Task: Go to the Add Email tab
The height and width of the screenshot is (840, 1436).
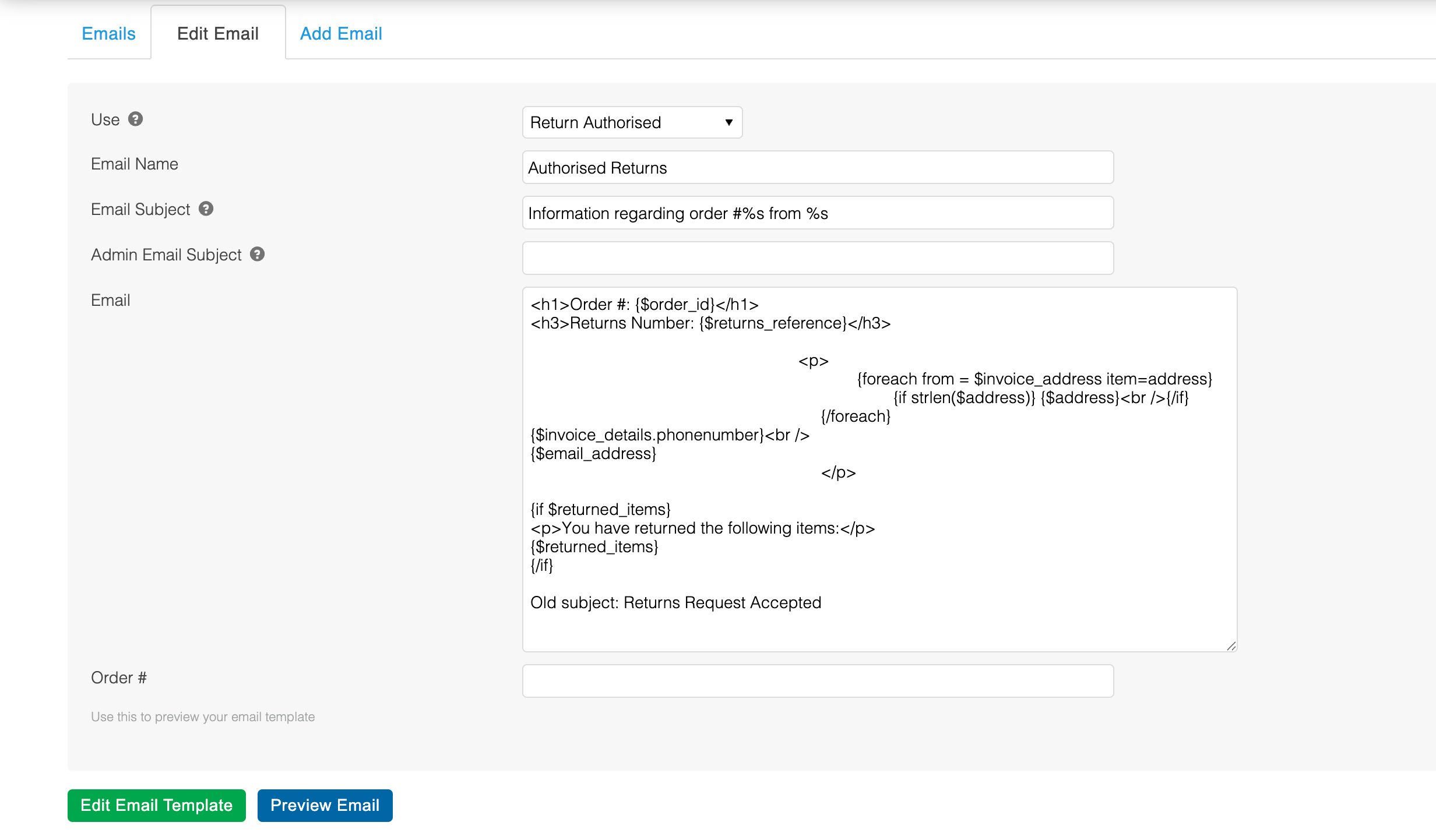Action: (341, 34)
